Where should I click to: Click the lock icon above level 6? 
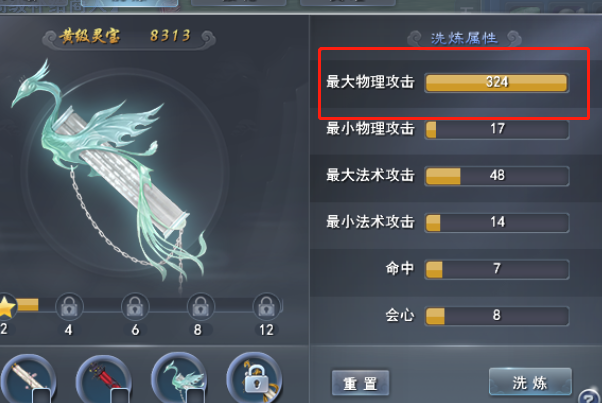135,307
